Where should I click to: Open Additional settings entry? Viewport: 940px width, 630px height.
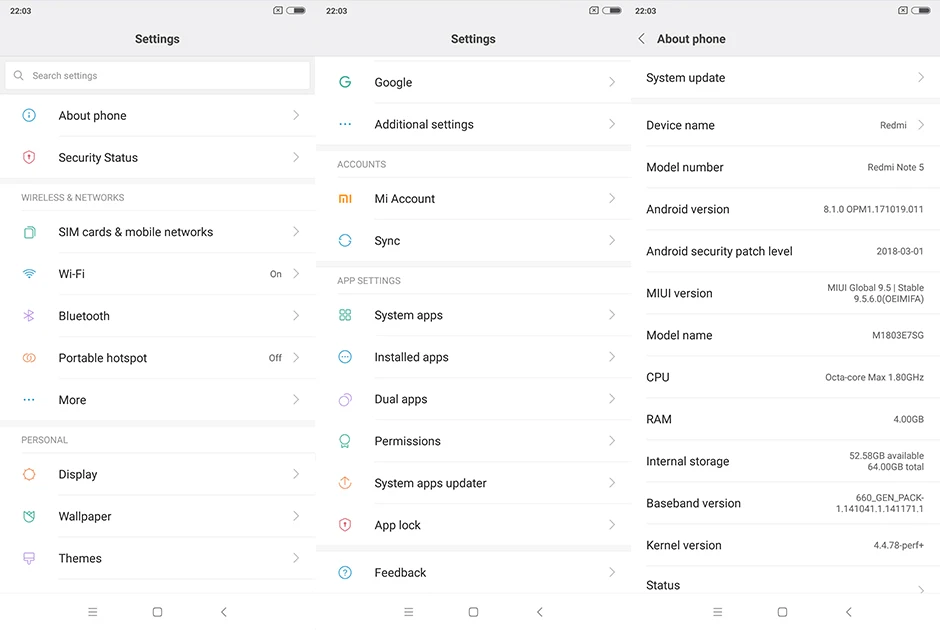click(x=473, y=124)
